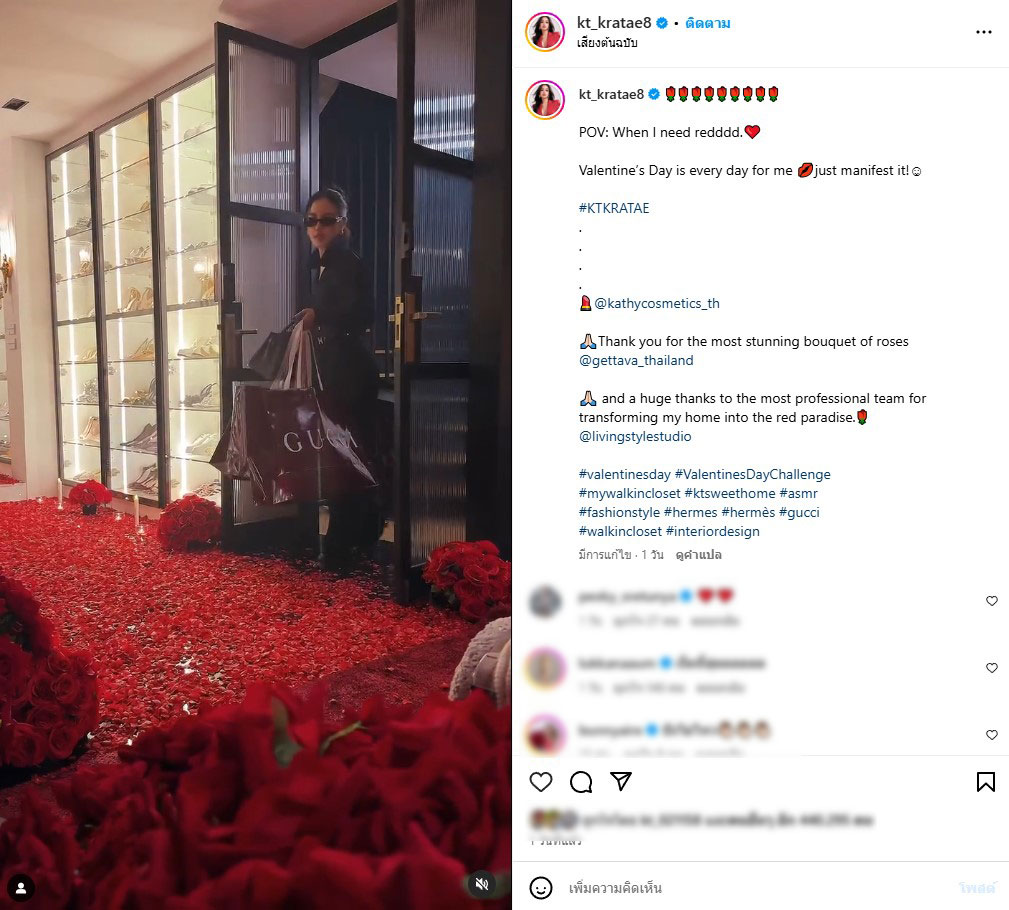The image size is (1009, 910).
Task: Open kt_kratae8 profile picture in header
Action: tap(544, 31)
